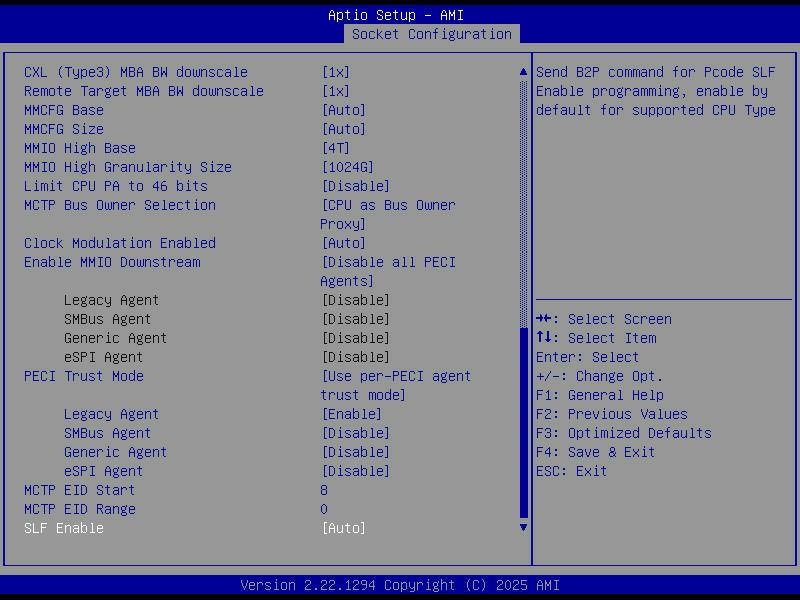Toggle PECI Trust Generic Agent [Disable] value

tap(356, 452)
